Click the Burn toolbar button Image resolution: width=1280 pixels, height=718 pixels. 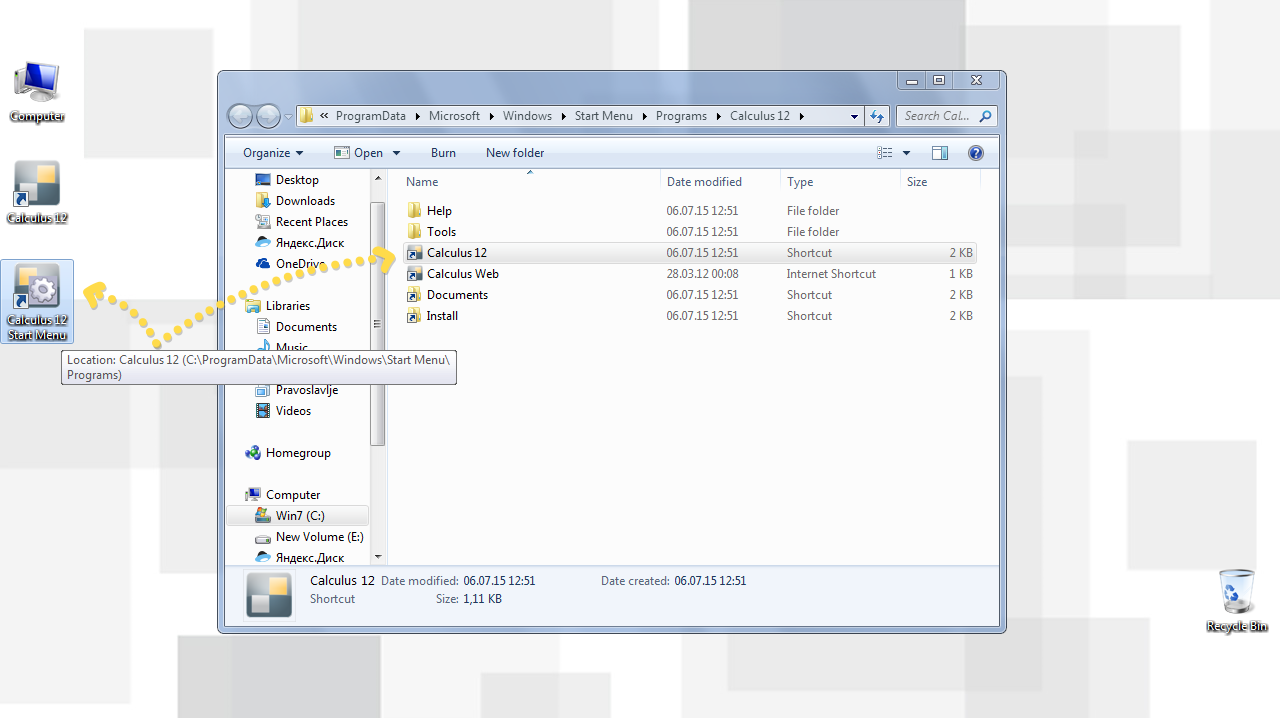tap(443, 153)
